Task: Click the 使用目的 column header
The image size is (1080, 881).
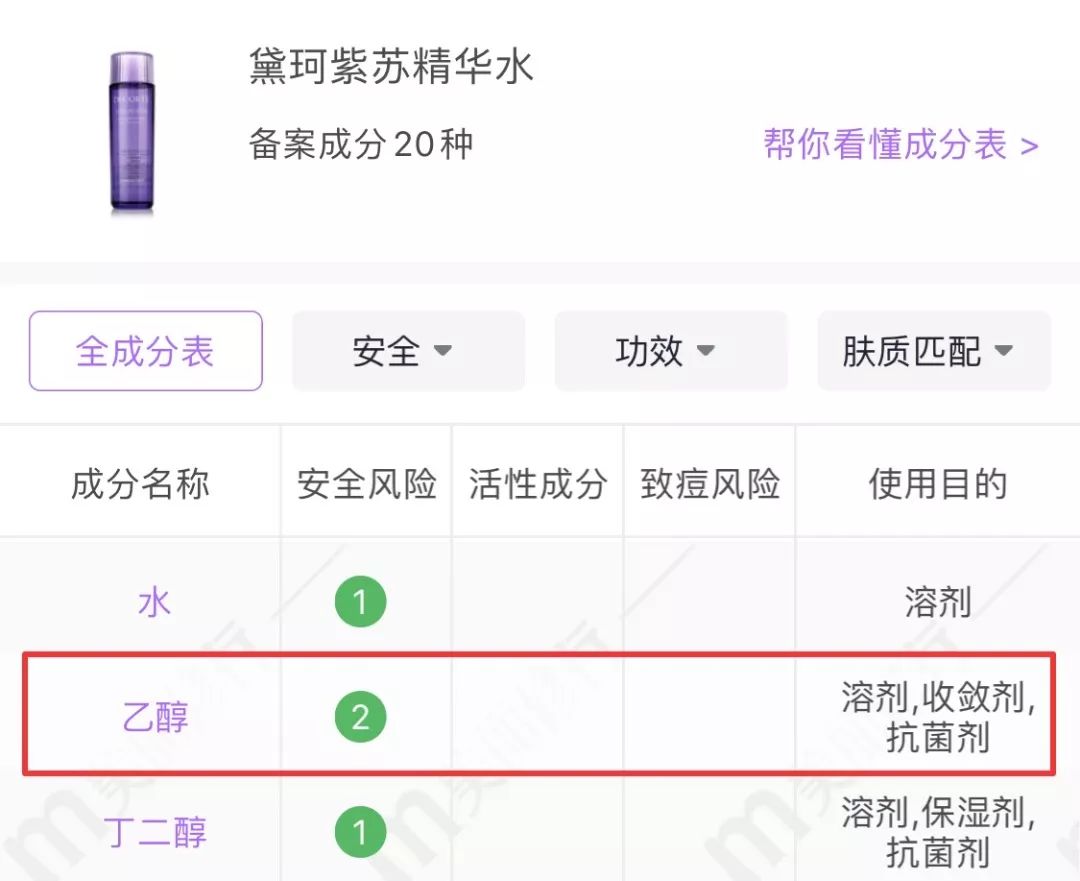Action: (937, 484)
